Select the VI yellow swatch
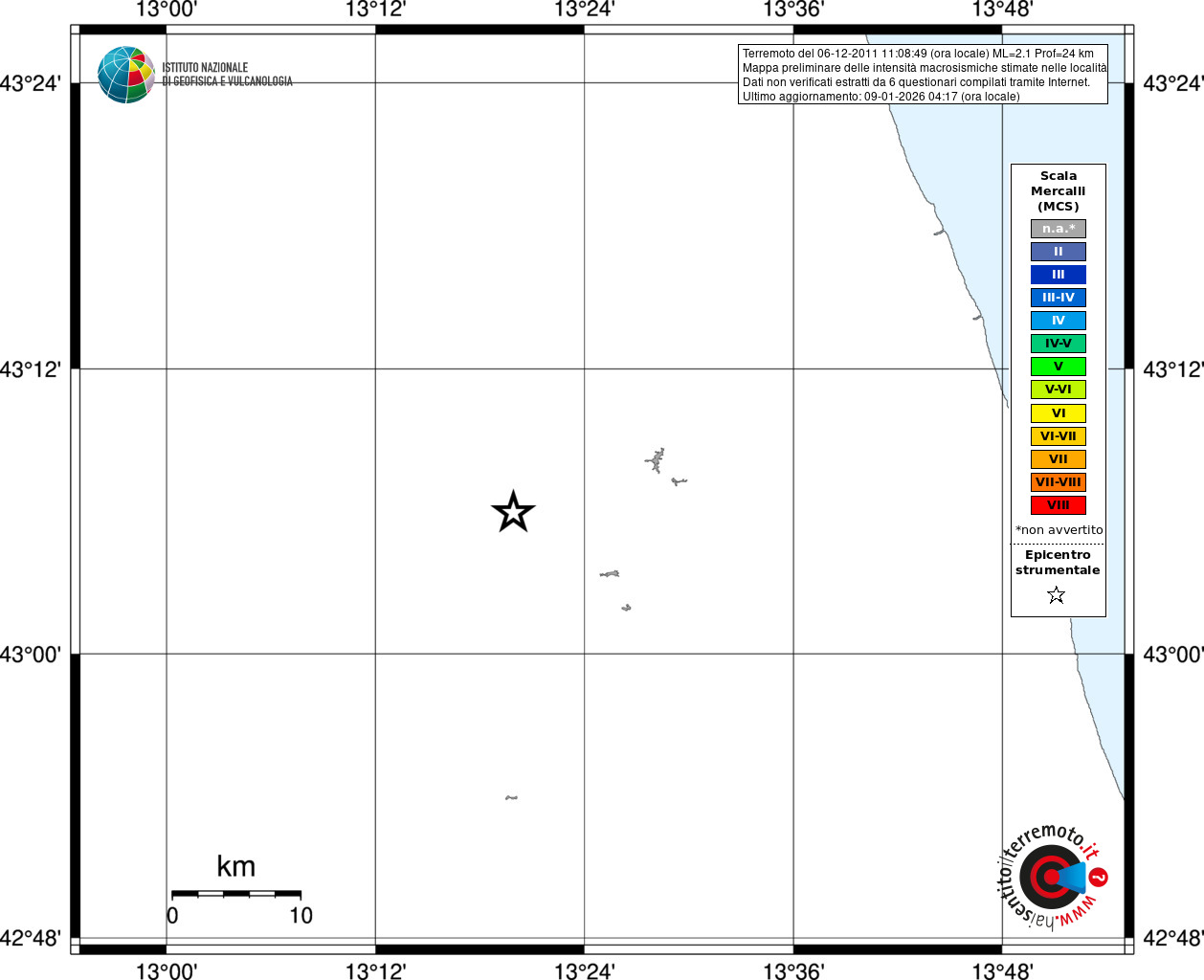Viewport: 1204px width, 980px height. (x=1059, y=413)
